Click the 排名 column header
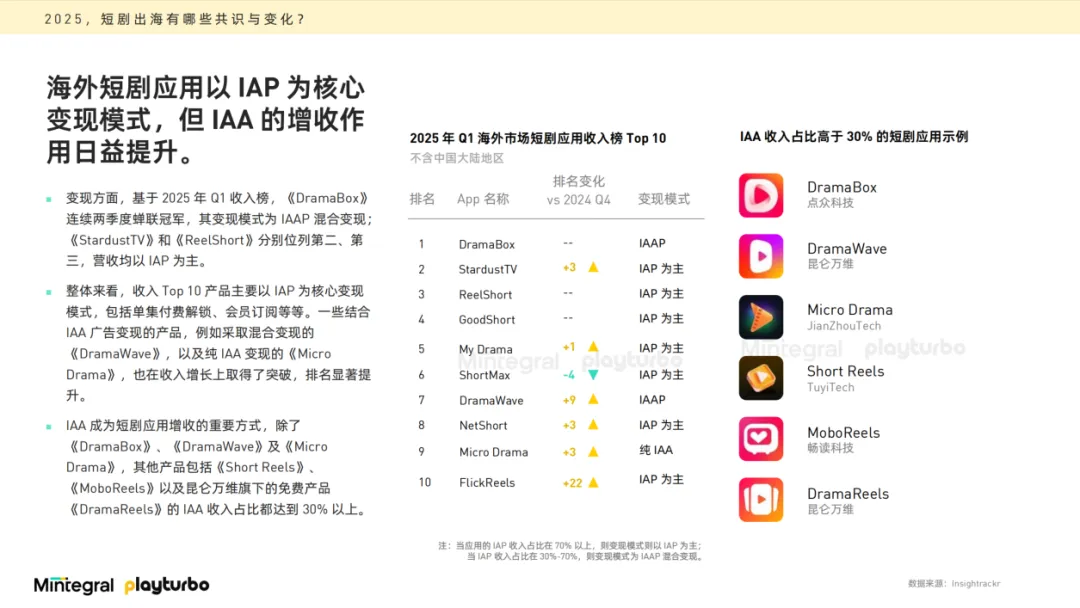The width and height of the screenshot is (1080, 608). (422, 199)
